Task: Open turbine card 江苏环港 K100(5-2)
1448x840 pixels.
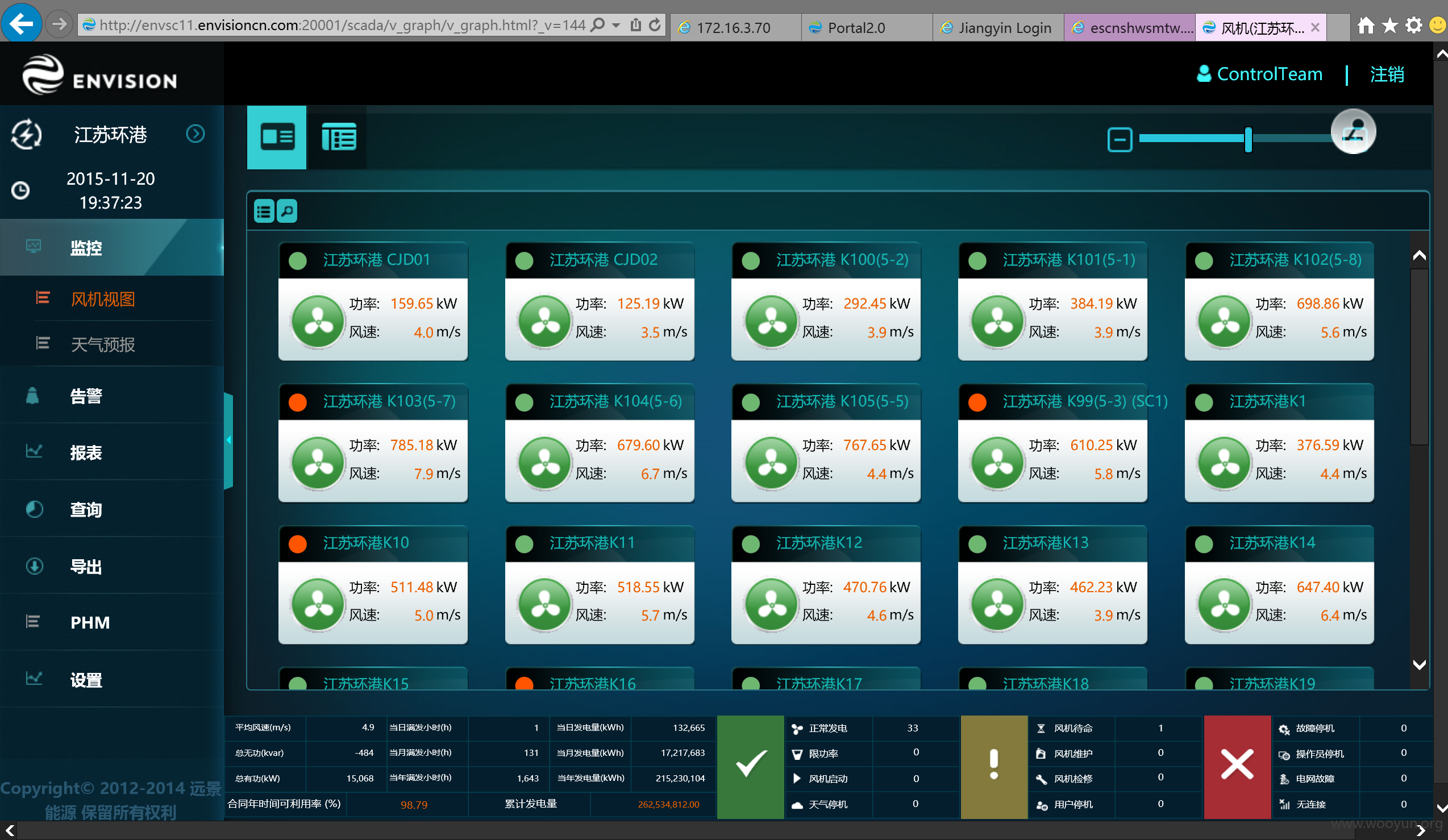Action: pos(826,302)
